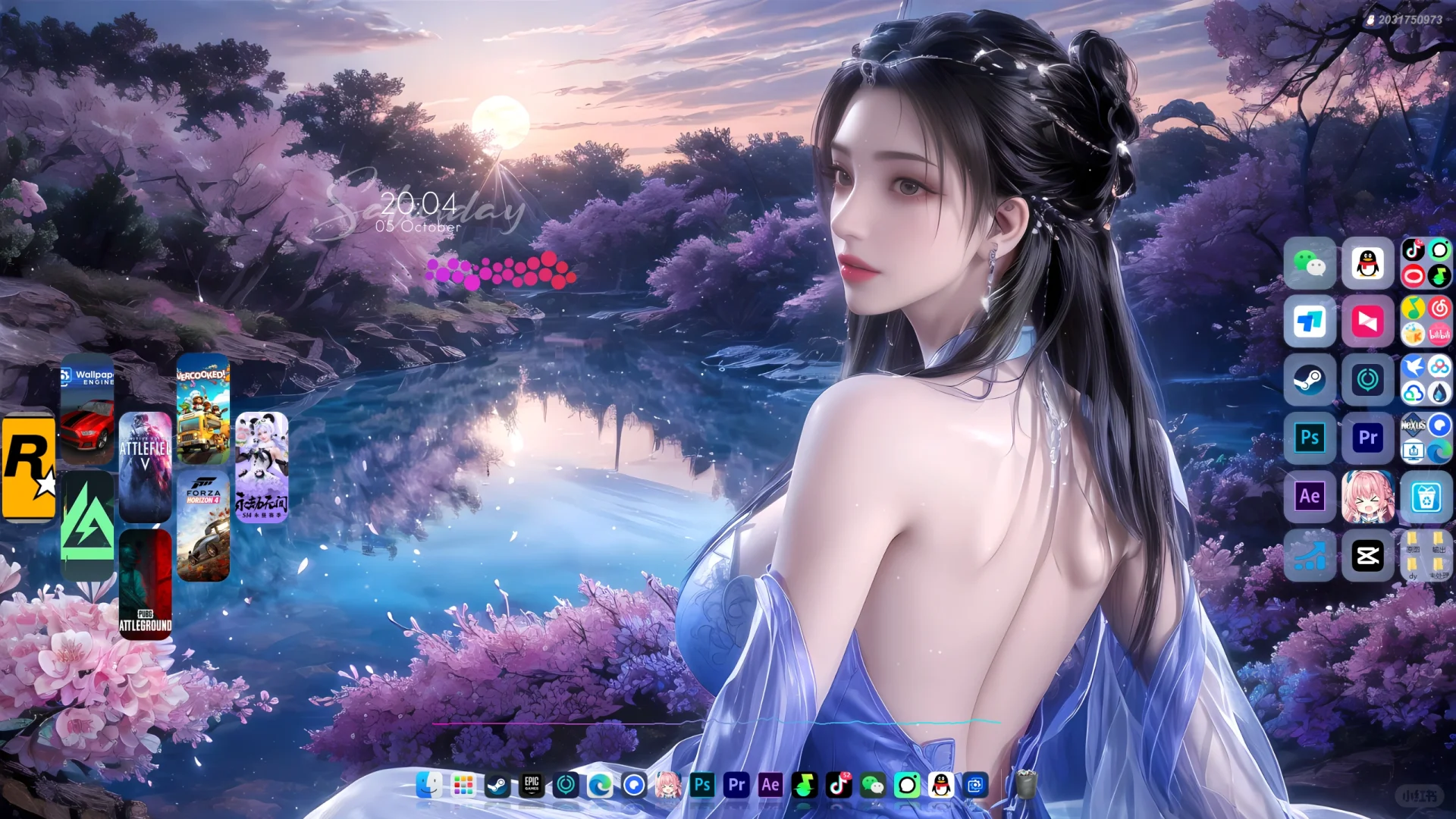Open the green chat-bubble circle app in dock
Image resolution: width=1456 pixels, height=819 pixels.
[x=907, y=785]
